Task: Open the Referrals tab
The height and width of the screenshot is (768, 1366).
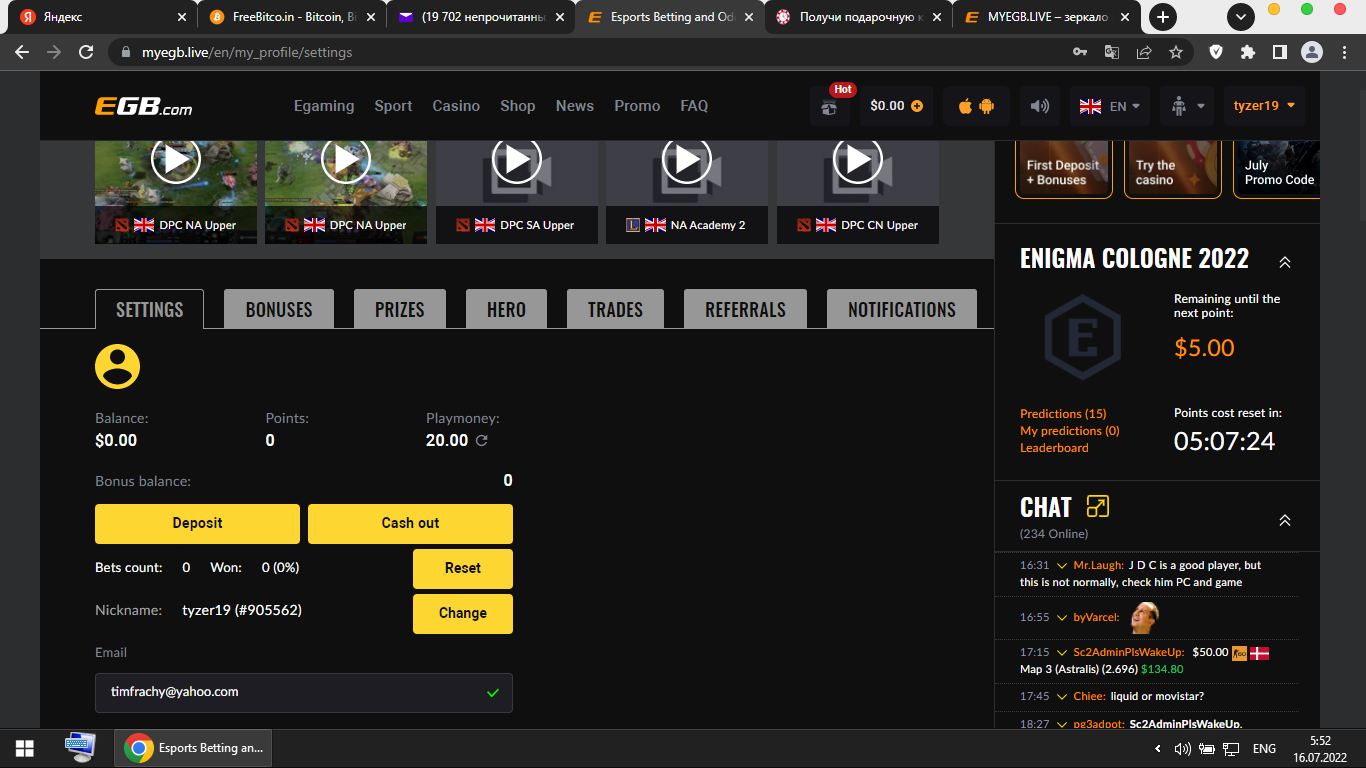Action: click(745, 309)
